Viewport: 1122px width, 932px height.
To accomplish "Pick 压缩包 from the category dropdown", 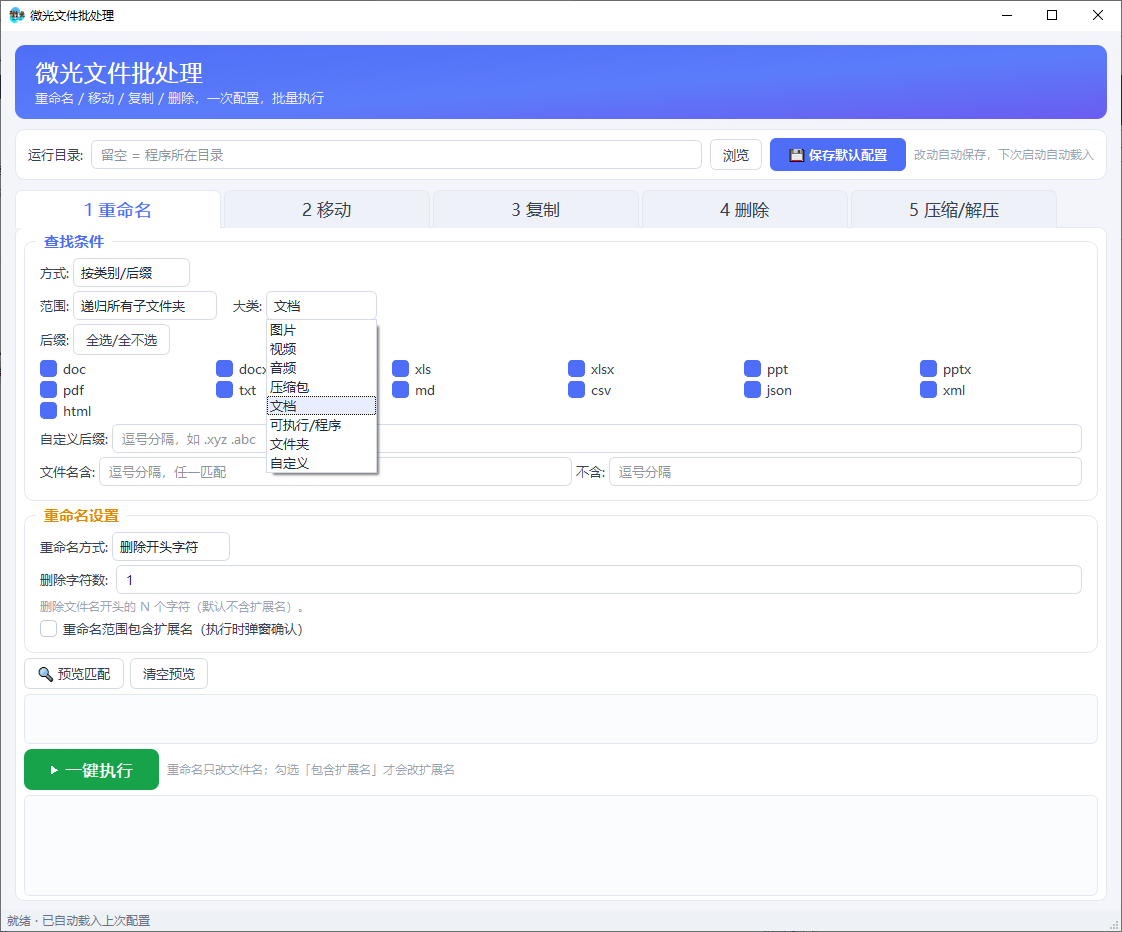I will (322, 387).
